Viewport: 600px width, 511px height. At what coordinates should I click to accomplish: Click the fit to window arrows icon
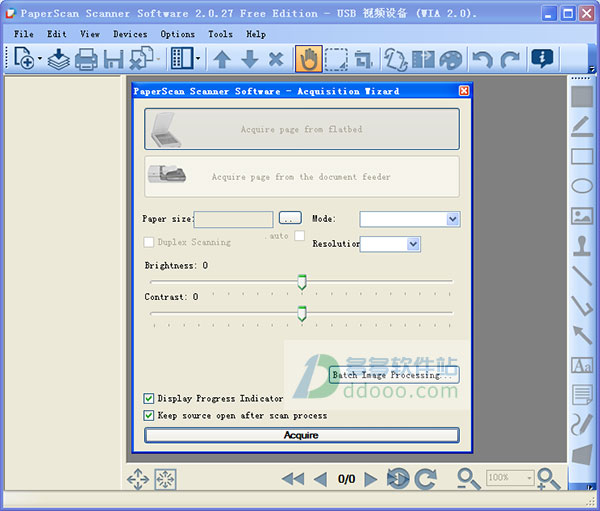click(138, 479)
